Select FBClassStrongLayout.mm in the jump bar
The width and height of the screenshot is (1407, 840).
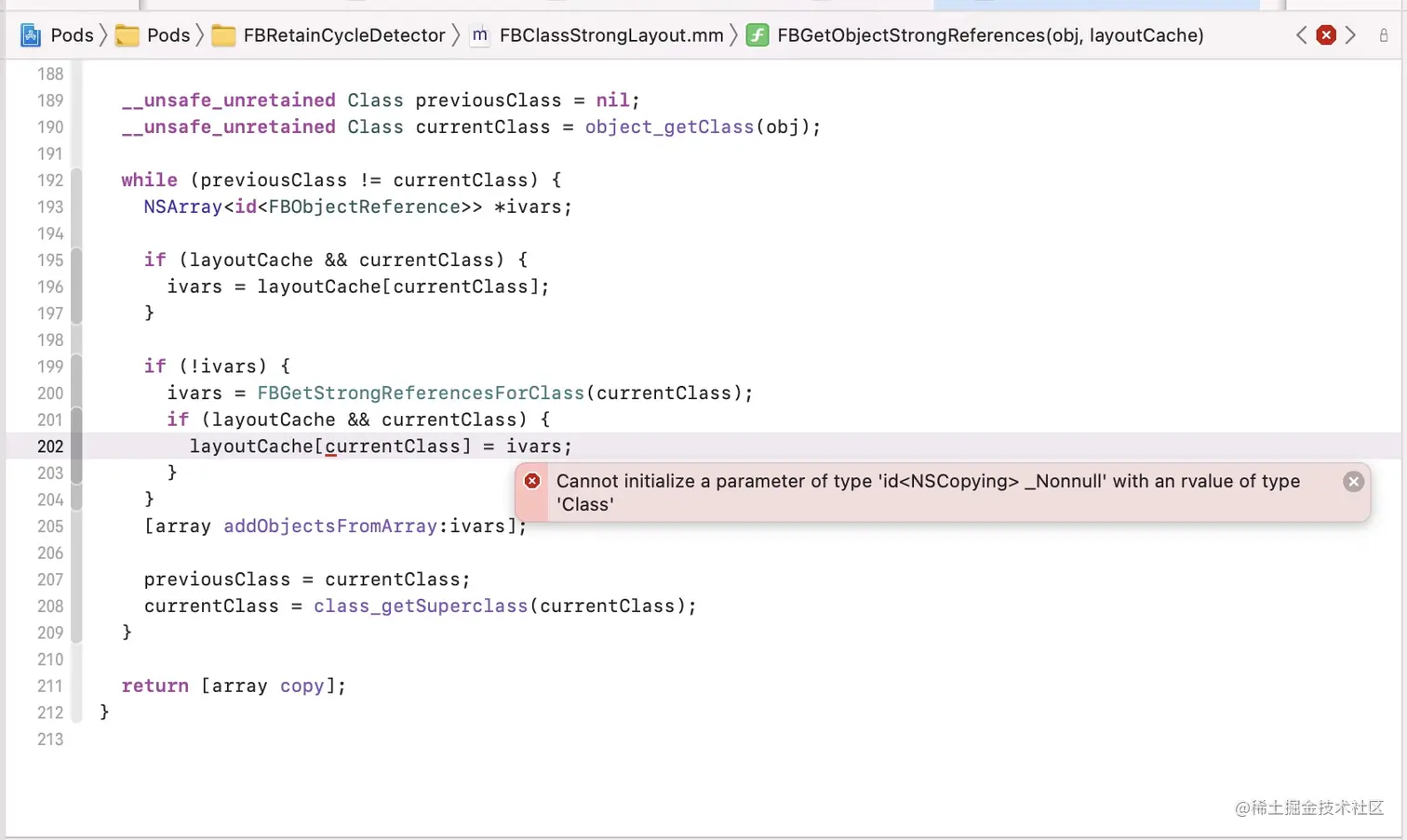[x=611, y=34]
